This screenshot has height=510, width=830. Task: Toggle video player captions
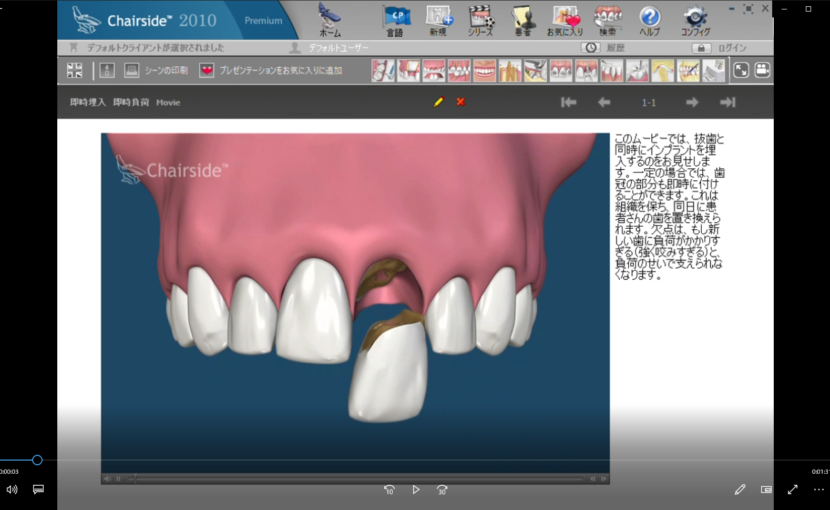[38, 489]
